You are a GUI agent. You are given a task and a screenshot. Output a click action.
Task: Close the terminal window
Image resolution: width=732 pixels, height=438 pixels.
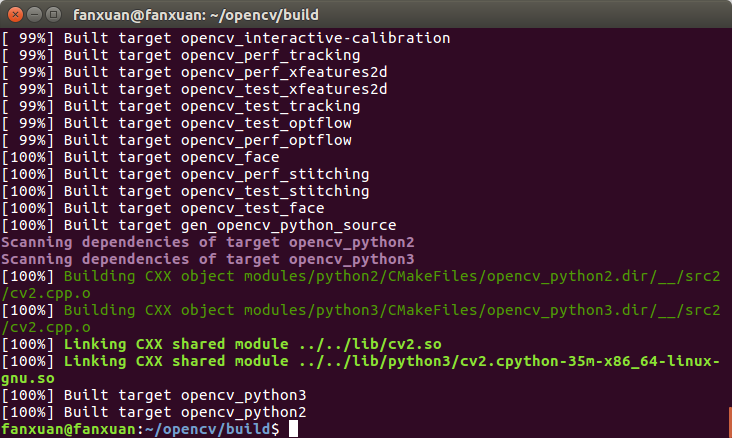coord(14,14)
